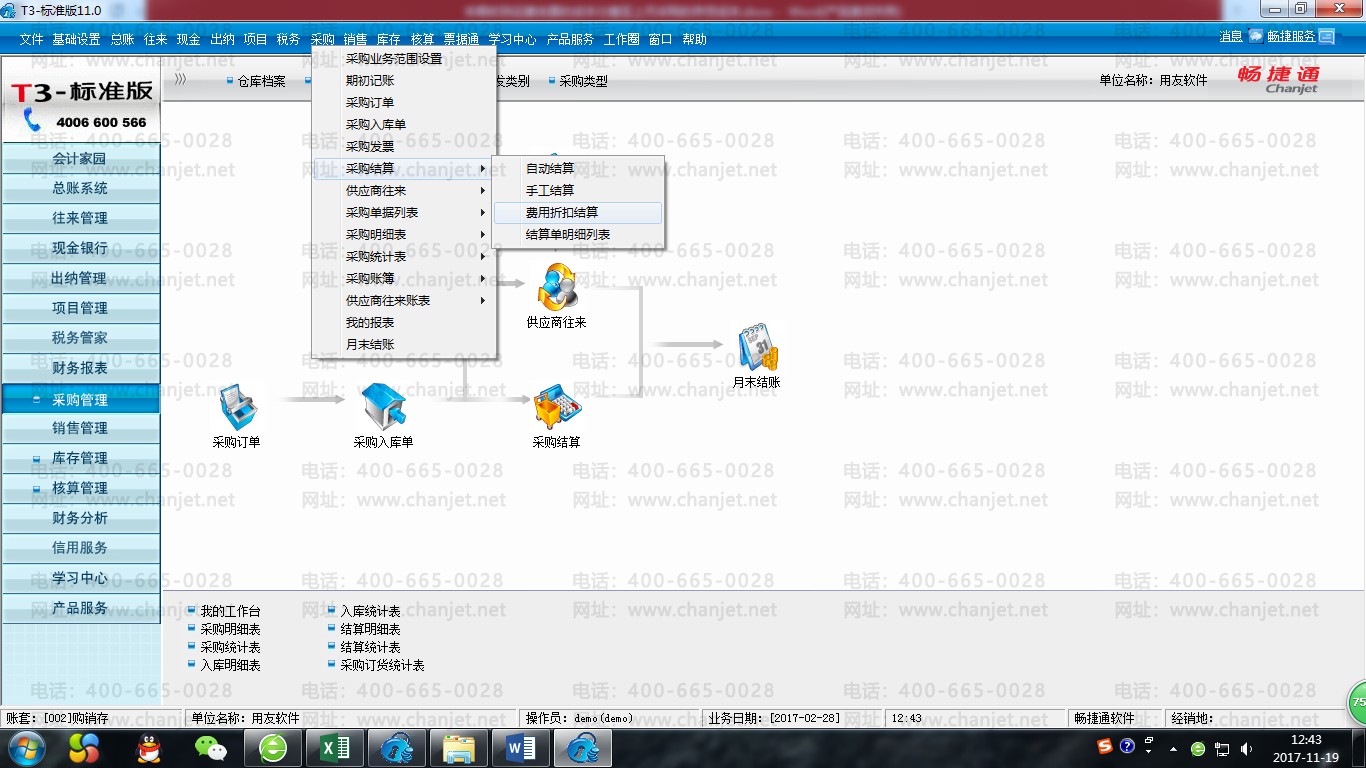Select 手工结算 from the submenu
The height and width of the screenshot is (768, 1366).
click(x=578, y=190)
